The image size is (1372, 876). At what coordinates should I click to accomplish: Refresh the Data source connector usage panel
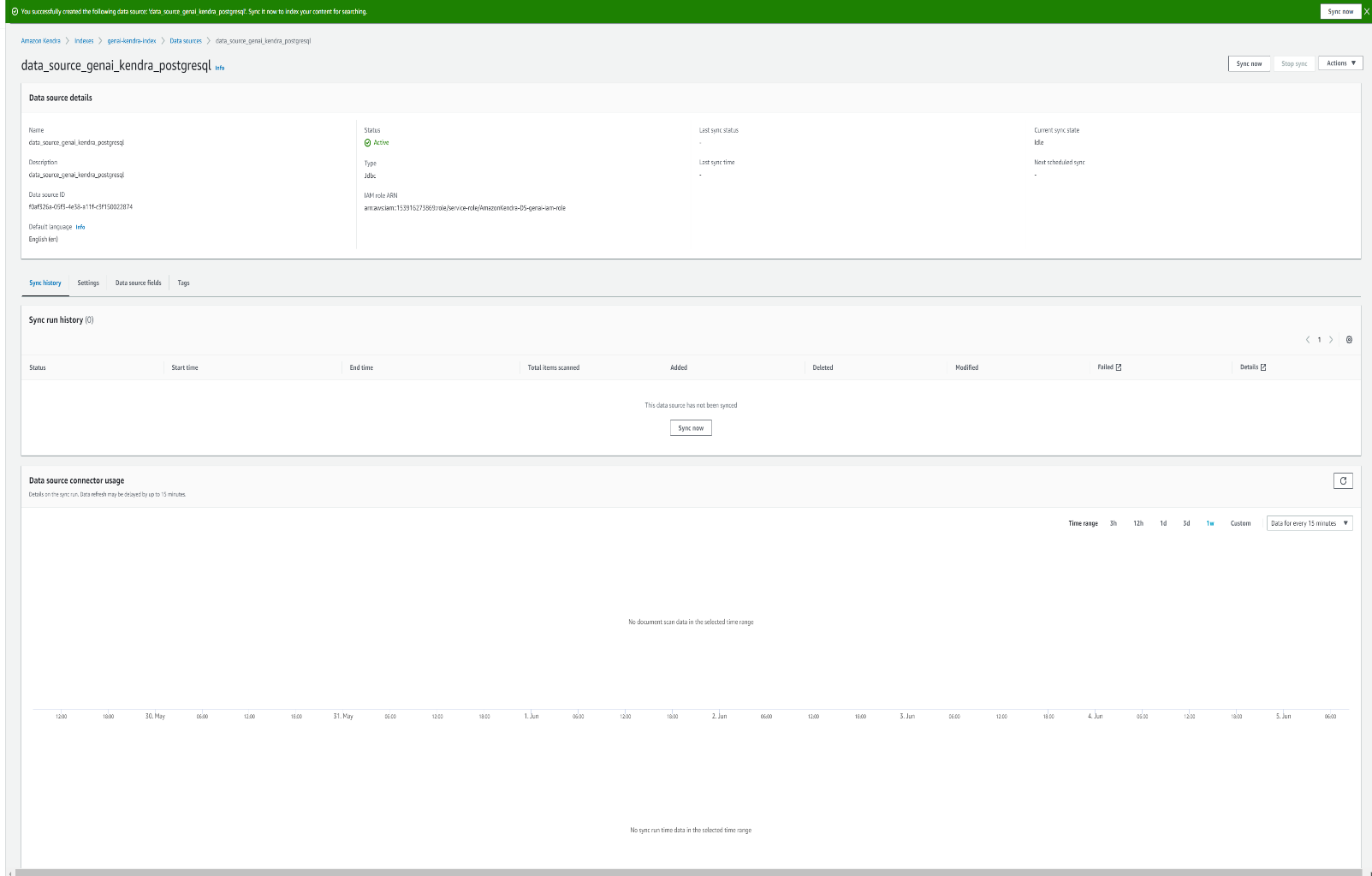click(1343, 480)
